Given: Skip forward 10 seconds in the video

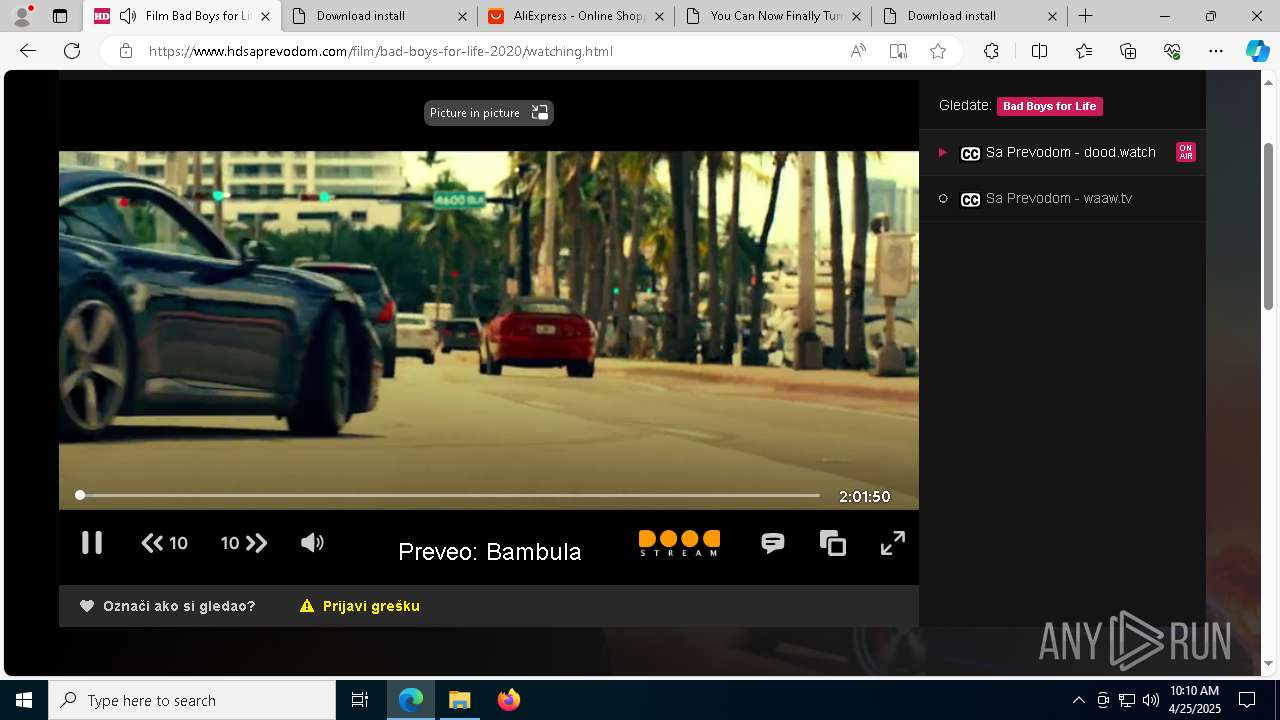Looking at the screenshot, I should (x=244, y=543).
